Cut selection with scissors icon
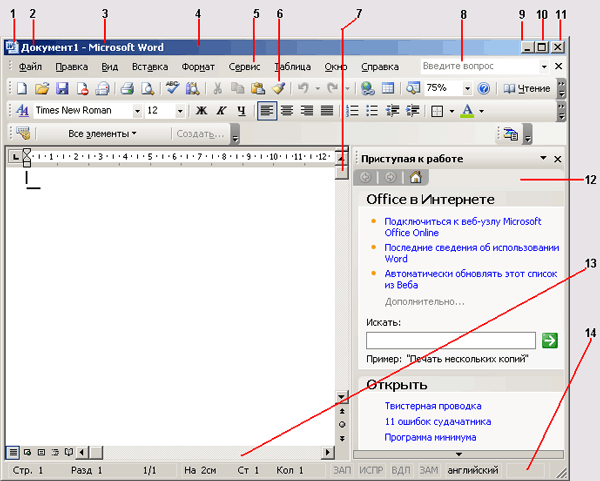 pos(217,89)
